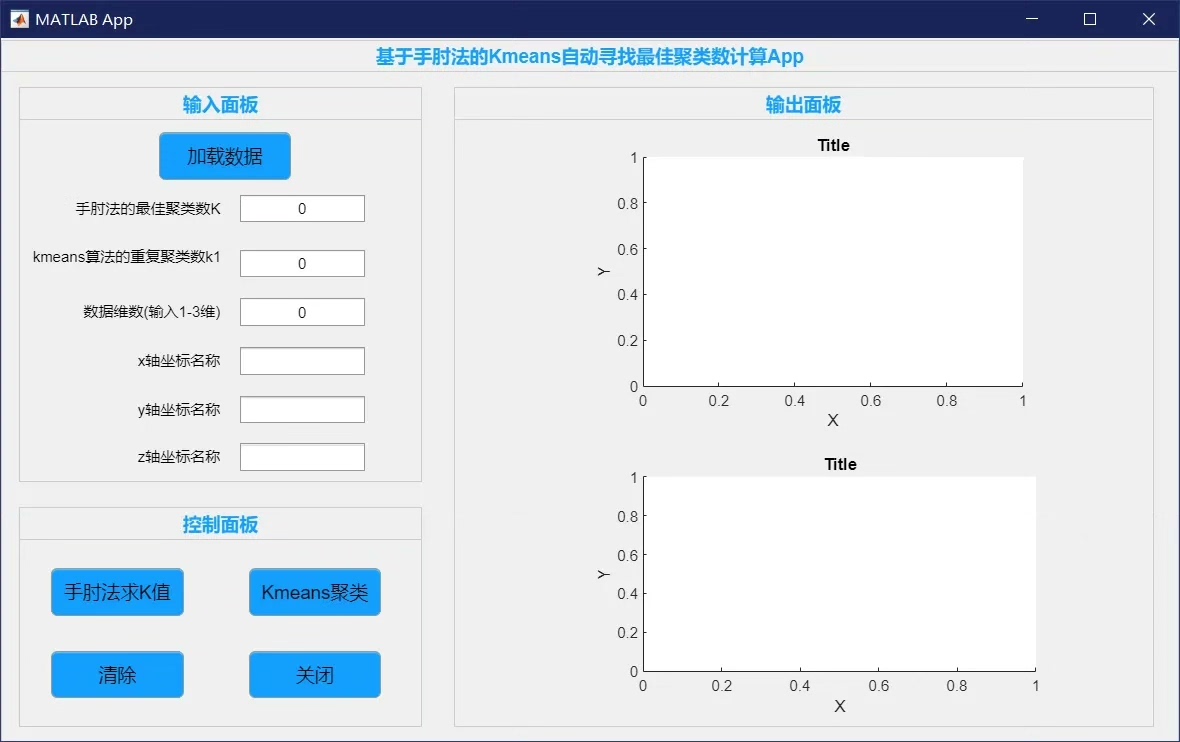This screenshot has height=742, width=1180.
Task: Click the X axis label of upper plot
Action: tap(833, 421)
